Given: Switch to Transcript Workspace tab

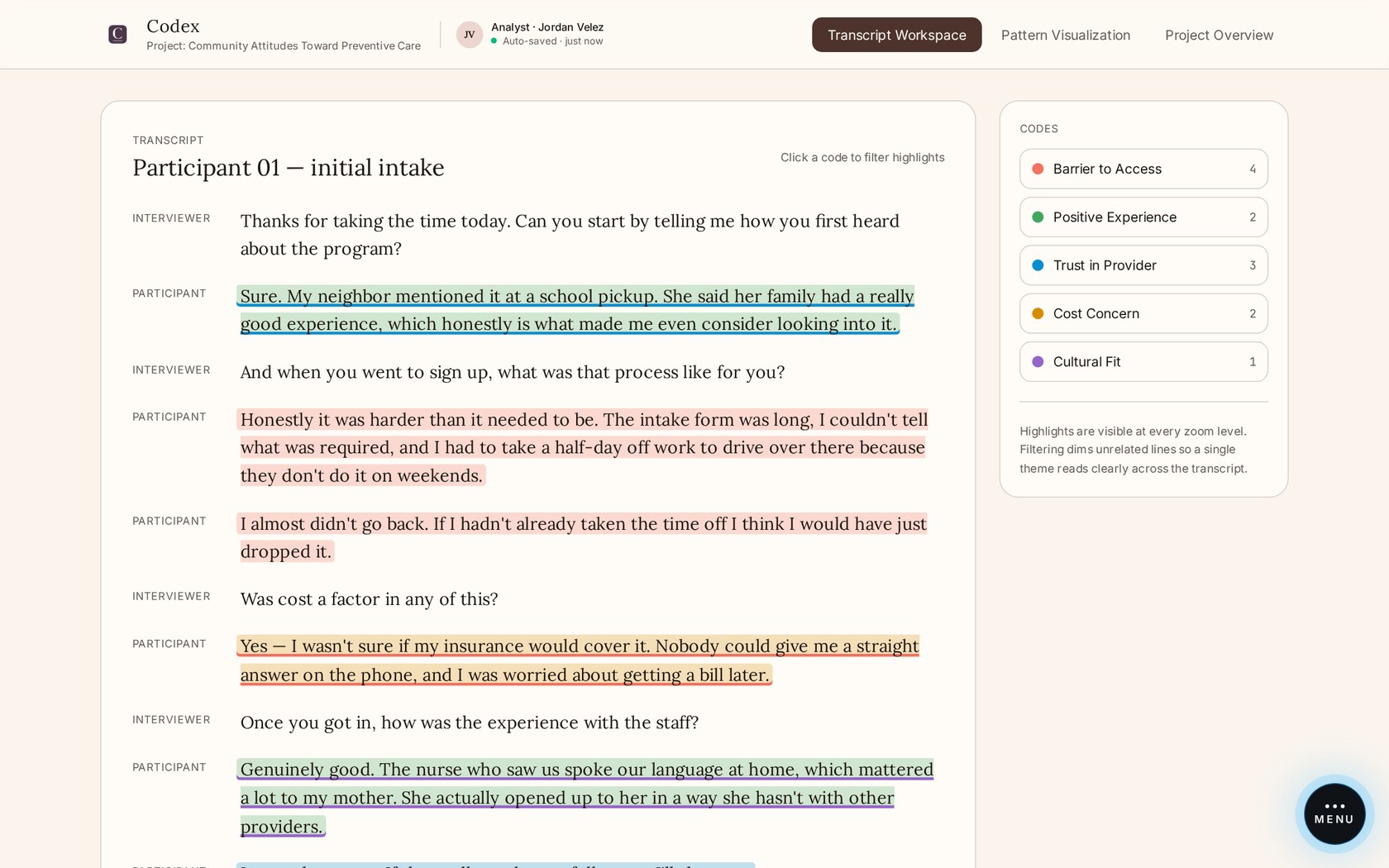Looking at the screenshot, I should pos(896,35).
